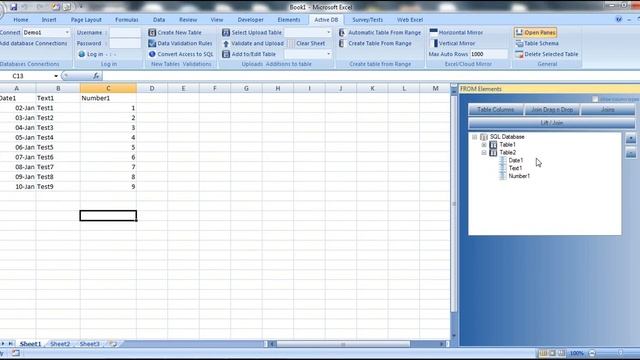Click the Table Schema icon
Screen dimensions: 640x360
click(x=519, y=43)
